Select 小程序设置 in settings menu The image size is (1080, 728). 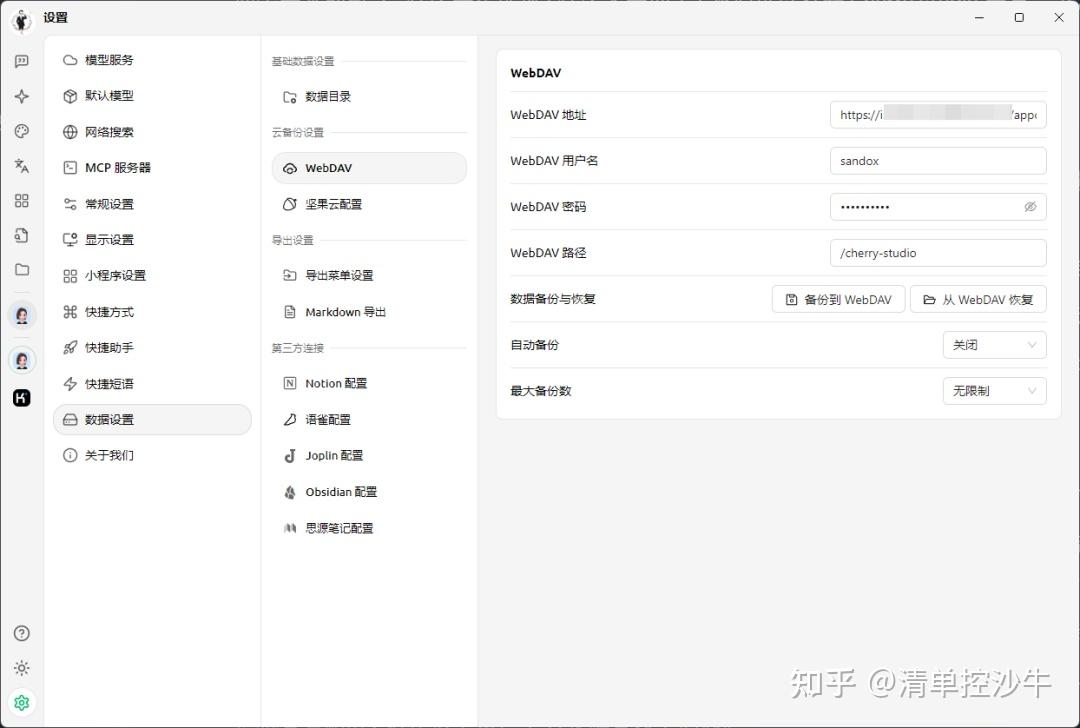pyautogui.click(x=152, y=275)
